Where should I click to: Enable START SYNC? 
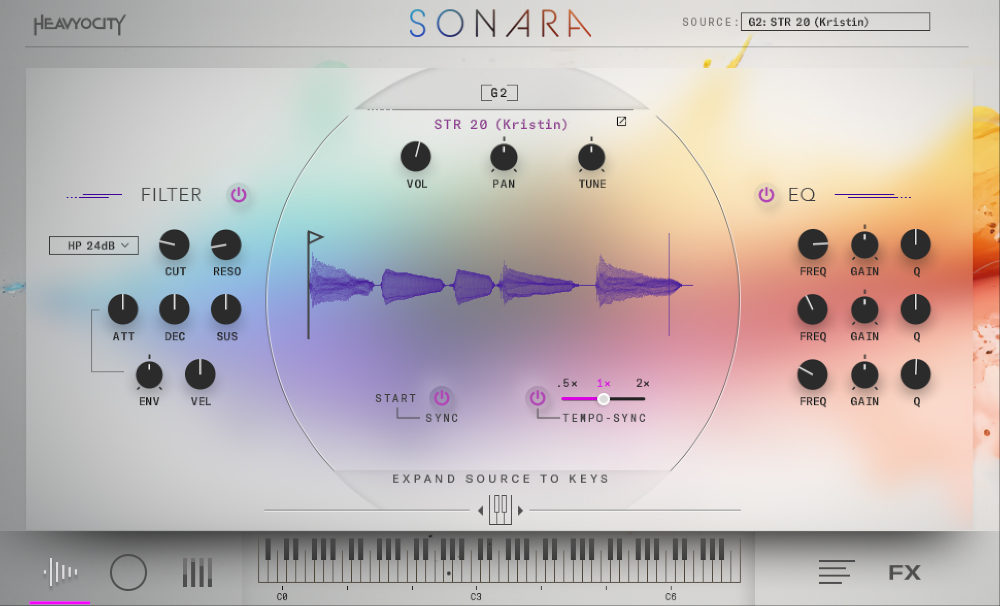pyautogui.click(x=440, y=397)
